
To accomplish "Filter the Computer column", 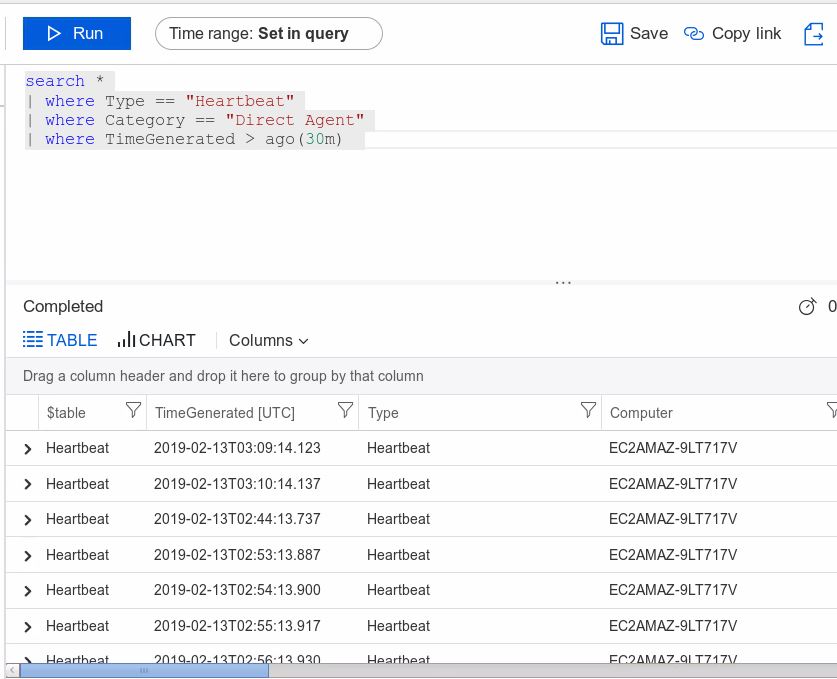I will tap(831, 410).
